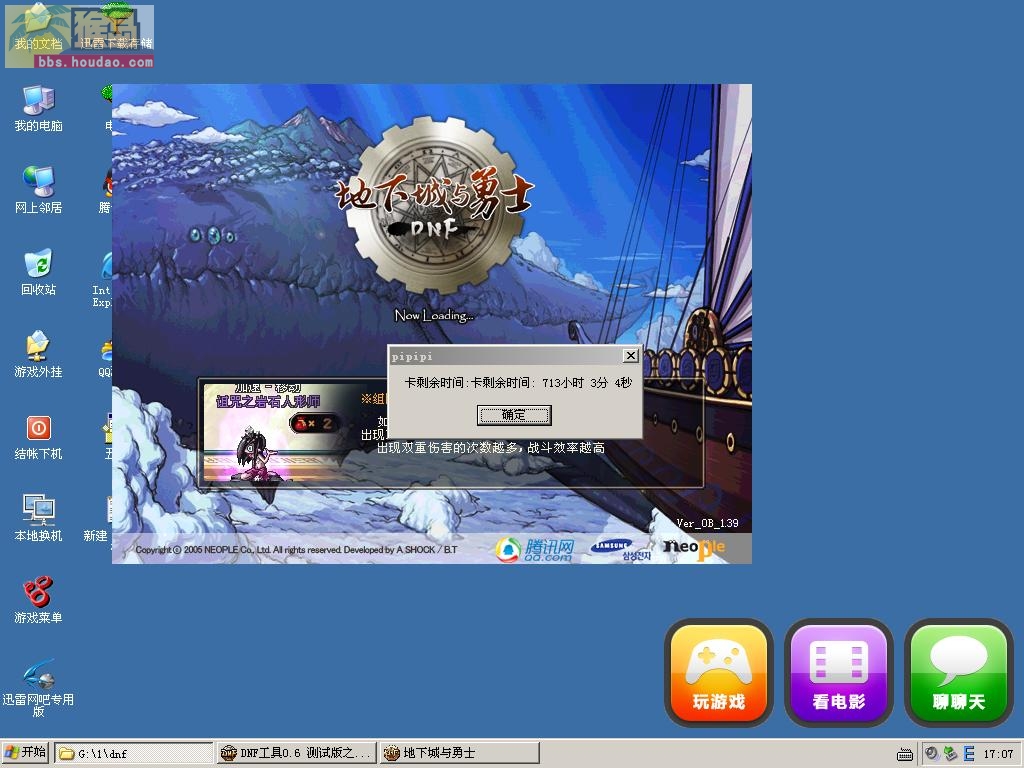Close the pipipi dialog
The image size is (1024, 768).
[x=630, y=355]
